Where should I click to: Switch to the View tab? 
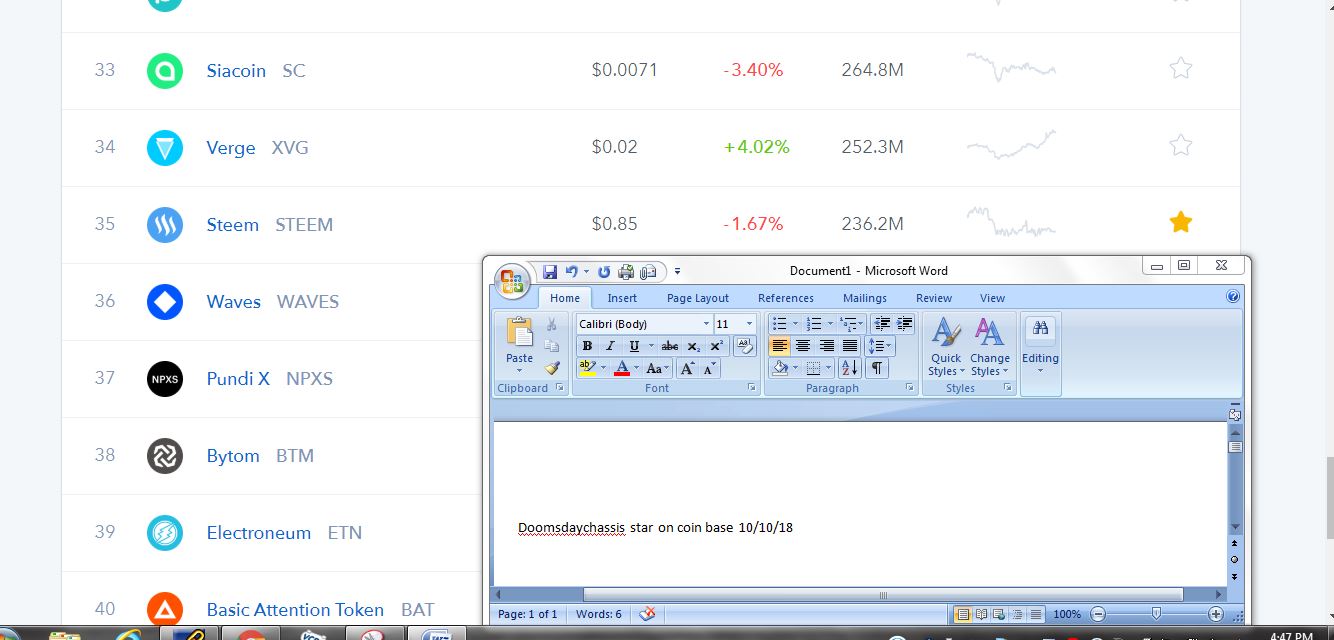tap(992, 298)
